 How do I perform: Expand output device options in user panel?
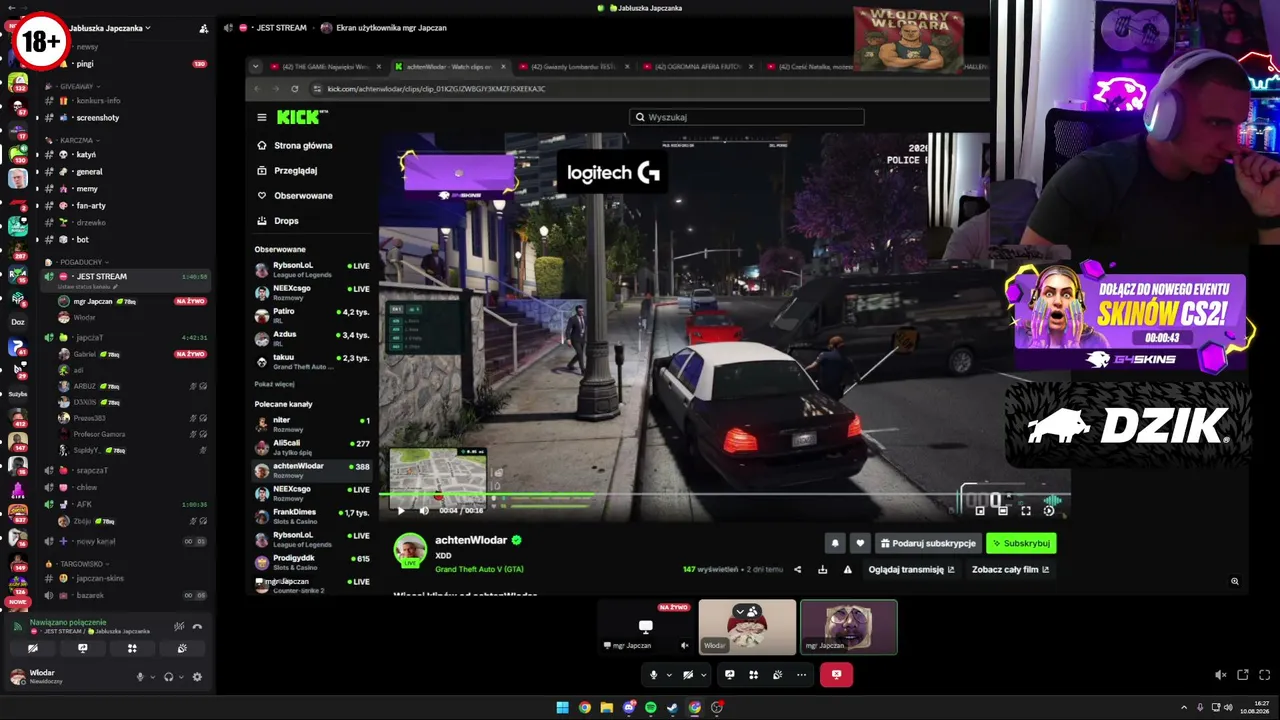(x=180, y=677)
